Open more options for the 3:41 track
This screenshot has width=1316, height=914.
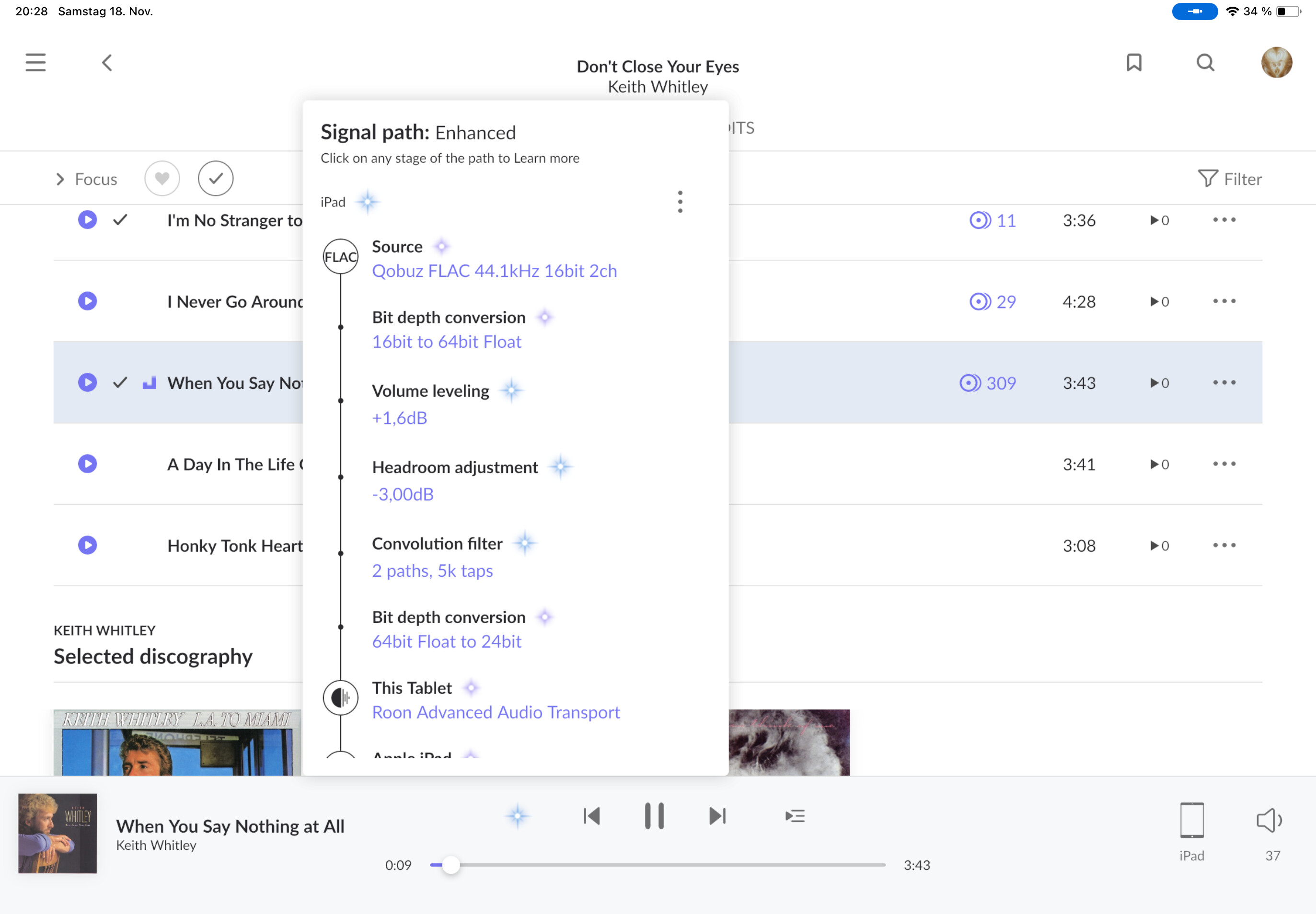click(x=1224, y=464)
